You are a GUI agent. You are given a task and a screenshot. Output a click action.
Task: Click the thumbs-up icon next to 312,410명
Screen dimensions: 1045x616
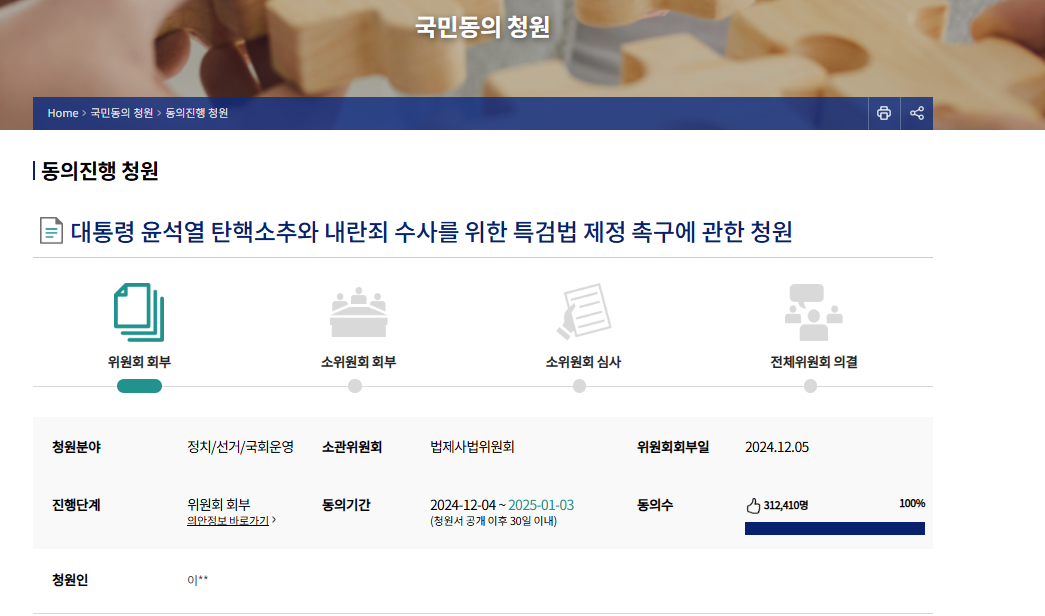(x=752, y=505)
